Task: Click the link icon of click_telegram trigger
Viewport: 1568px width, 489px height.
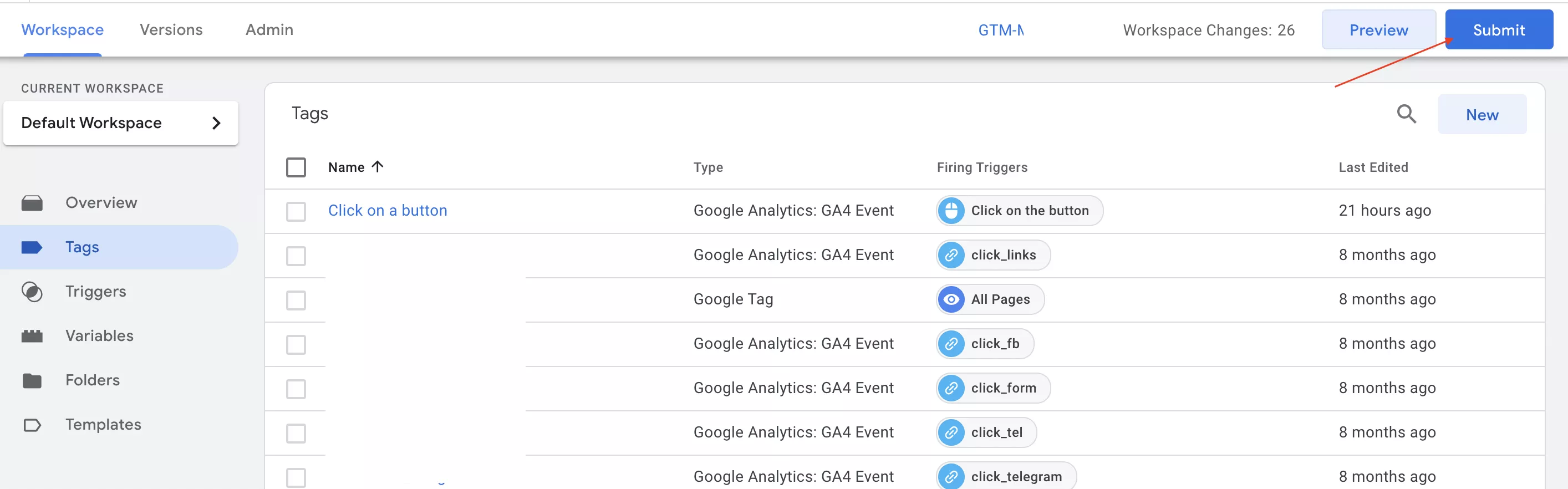Action: tap(951, 477)
